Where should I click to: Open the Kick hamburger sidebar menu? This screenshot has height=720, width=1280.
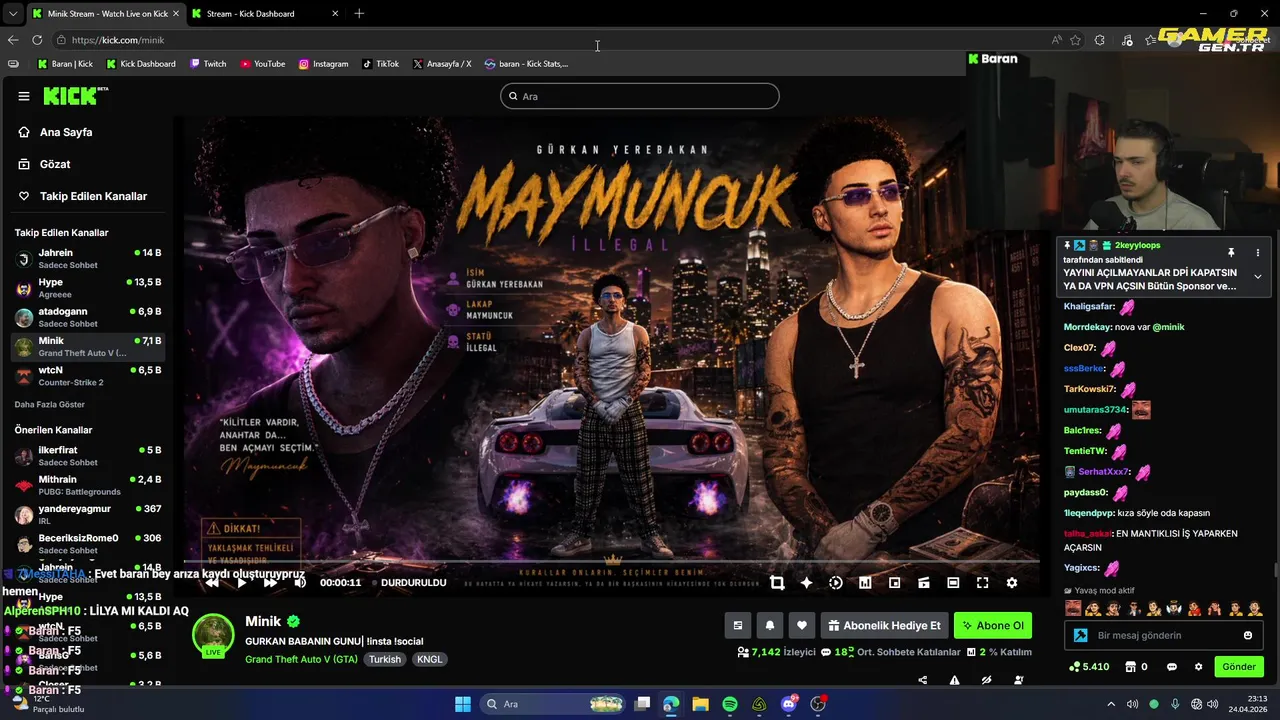click(x=24, y=96)
